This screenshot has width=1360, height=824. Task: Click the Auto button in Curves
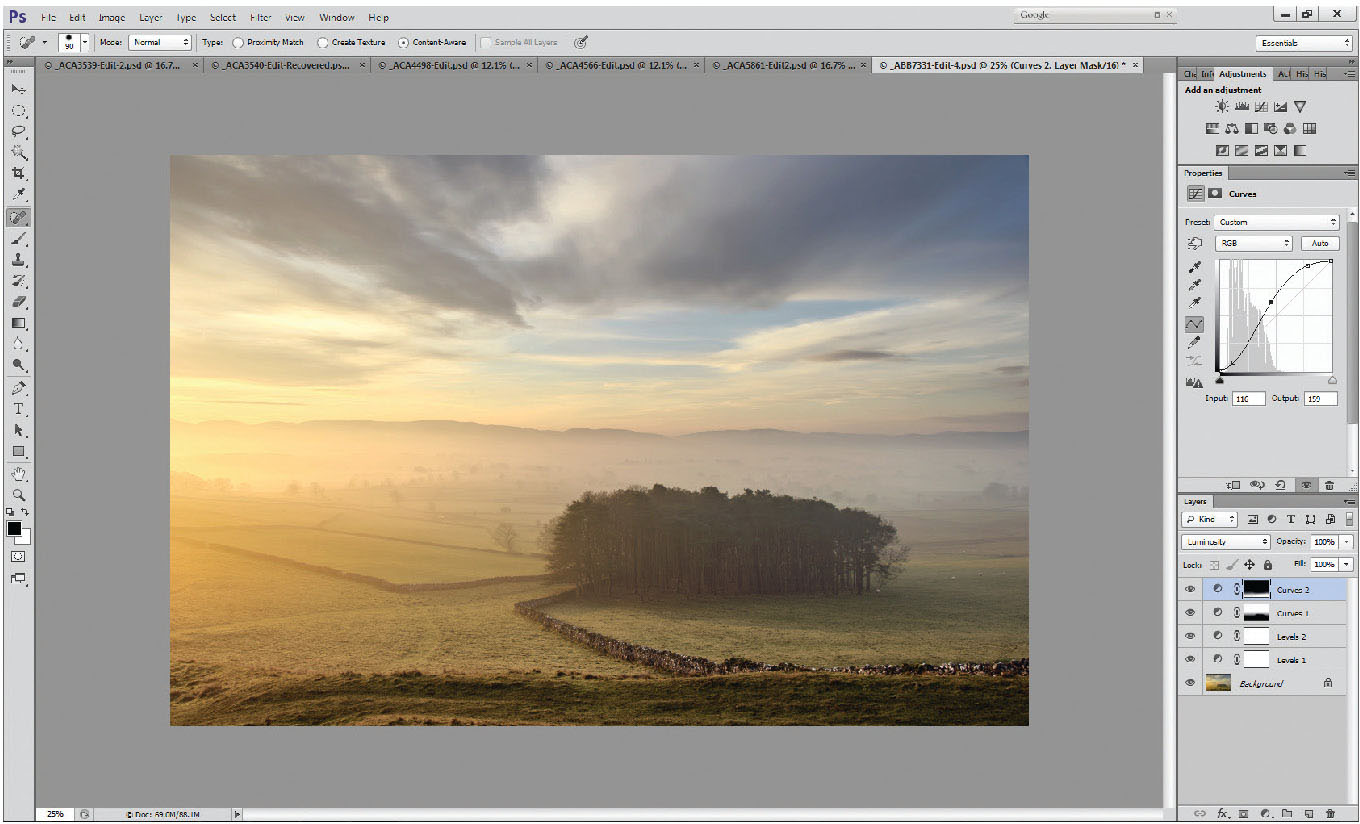coord(1320,243)
